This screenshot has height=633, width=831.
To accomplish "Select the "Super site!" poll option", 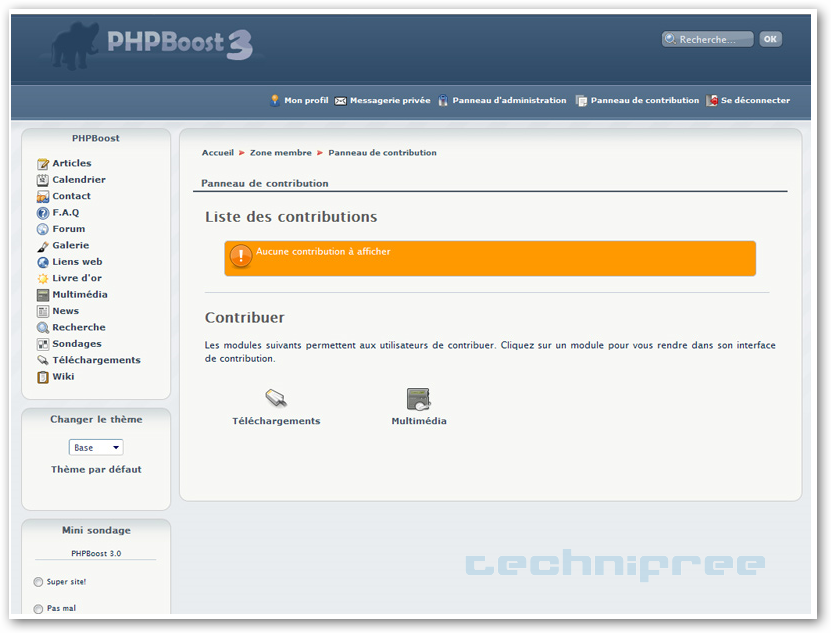I will (39, 582).
